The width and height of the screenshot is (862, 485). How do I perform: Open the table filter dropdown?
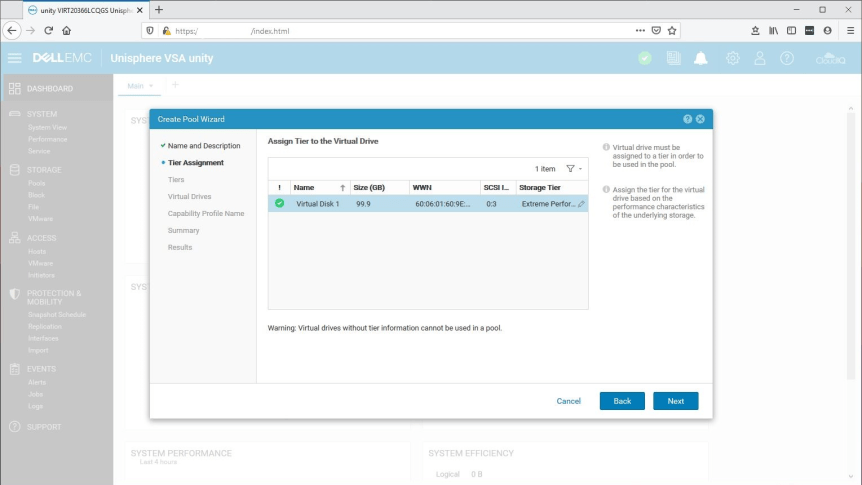point(573,169)
